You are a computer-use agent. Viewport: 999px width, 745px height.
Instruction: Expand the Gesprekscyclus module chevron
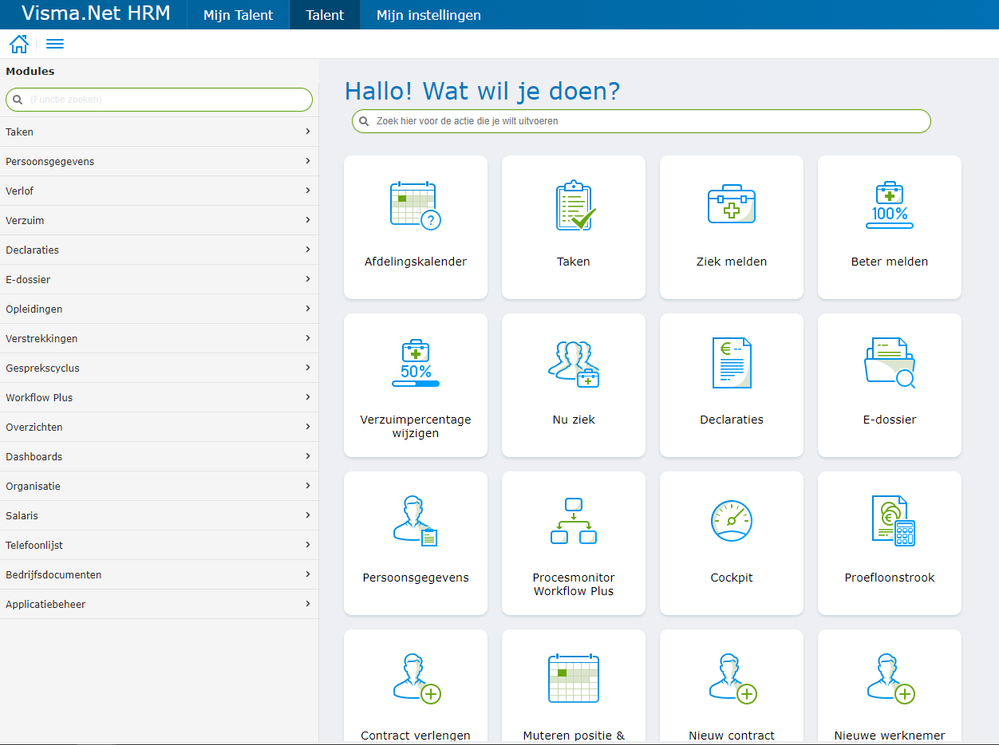pos(308,367)
